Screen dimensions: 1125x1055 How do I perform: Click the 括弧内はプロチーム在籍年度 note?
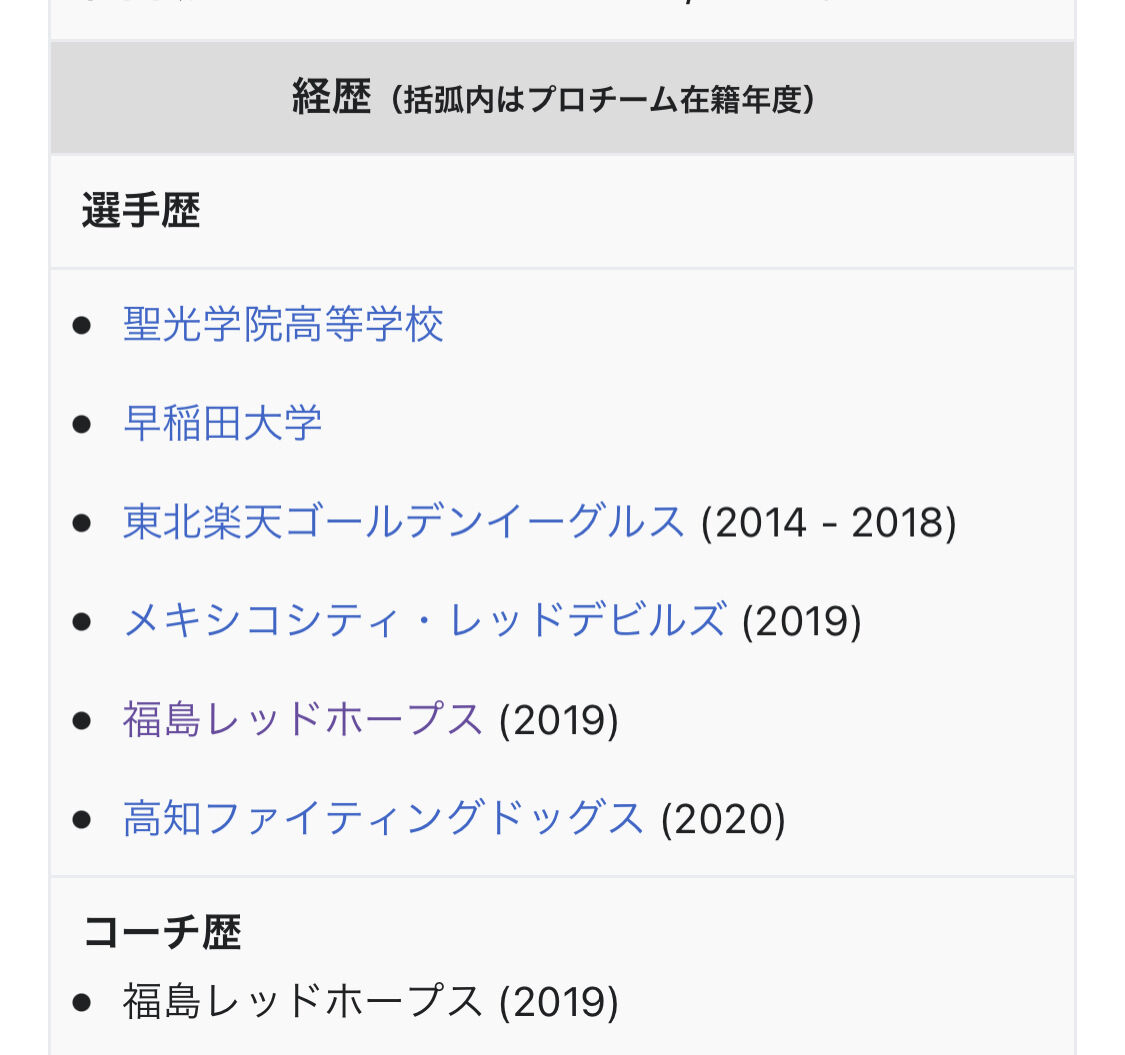click(x=603, y=99)
